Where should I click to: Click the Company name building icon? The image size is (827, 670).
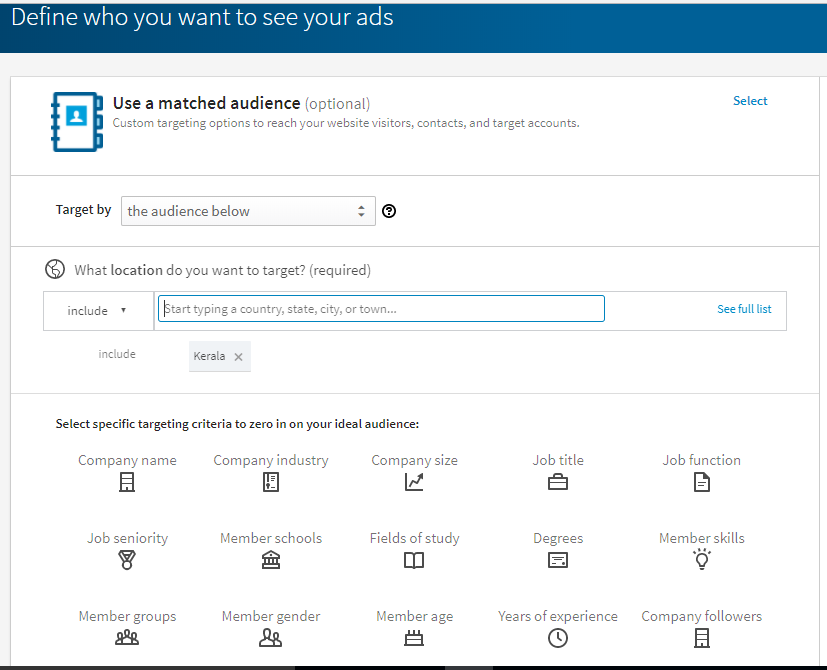[127, 482]
